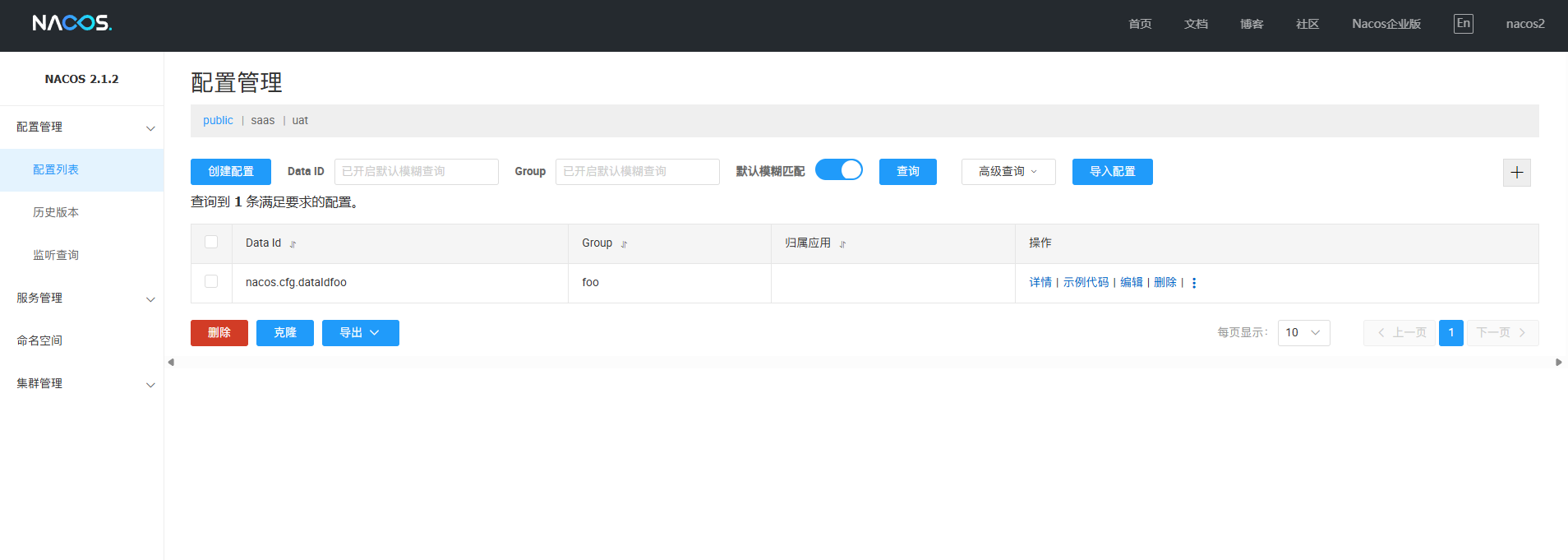Sort by 归属应用 column icon
The height and width of the screenshot is (560, 1568).
pos(842,244)
